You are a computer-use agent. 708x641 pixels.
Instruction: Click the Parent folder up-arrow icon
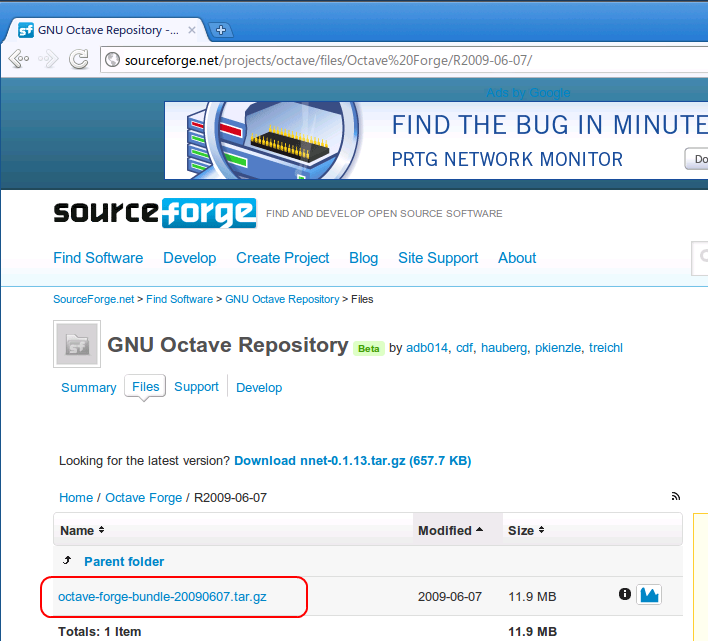[67, 561]
